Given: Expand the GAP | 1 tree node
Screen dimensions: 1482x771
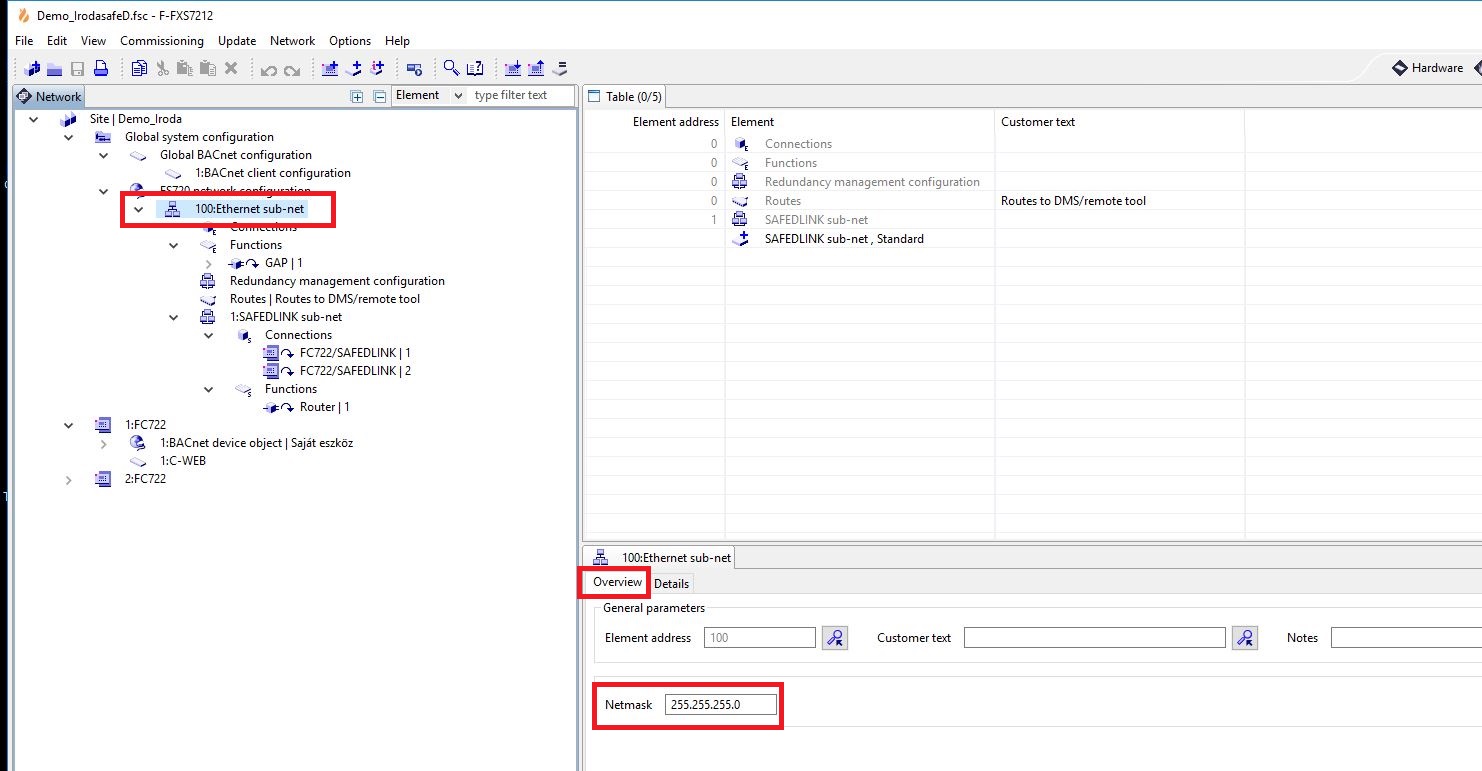Looking at the screenshot, I should tap(208, 263).
